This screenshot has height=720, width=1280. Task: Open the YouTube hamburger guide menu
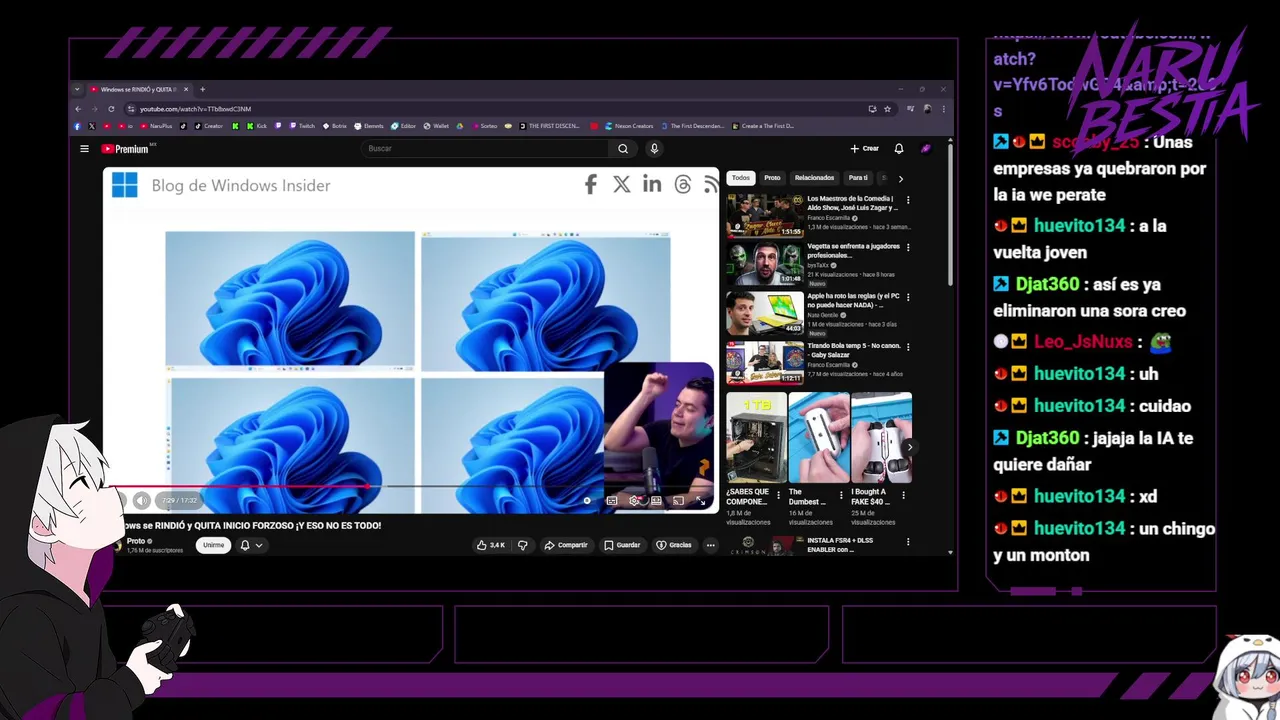(x=85, y=149)
